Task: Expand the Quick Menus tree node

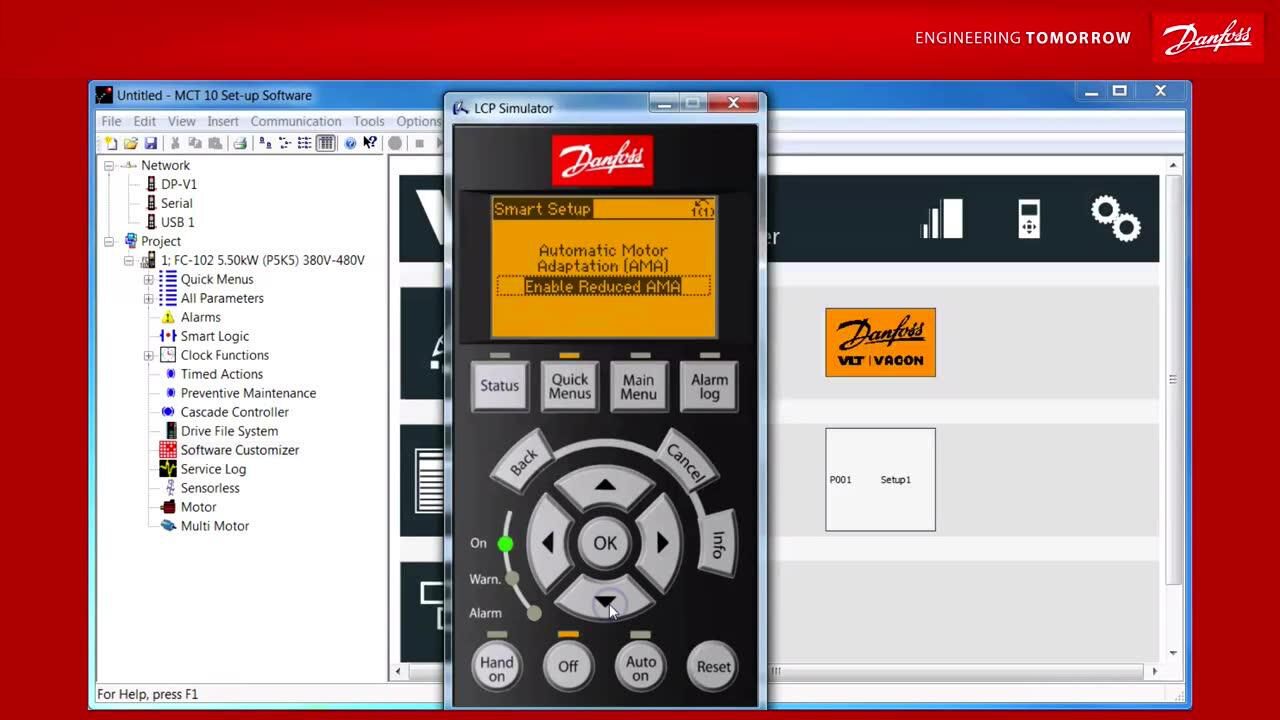Action: (x=148, y=280)
